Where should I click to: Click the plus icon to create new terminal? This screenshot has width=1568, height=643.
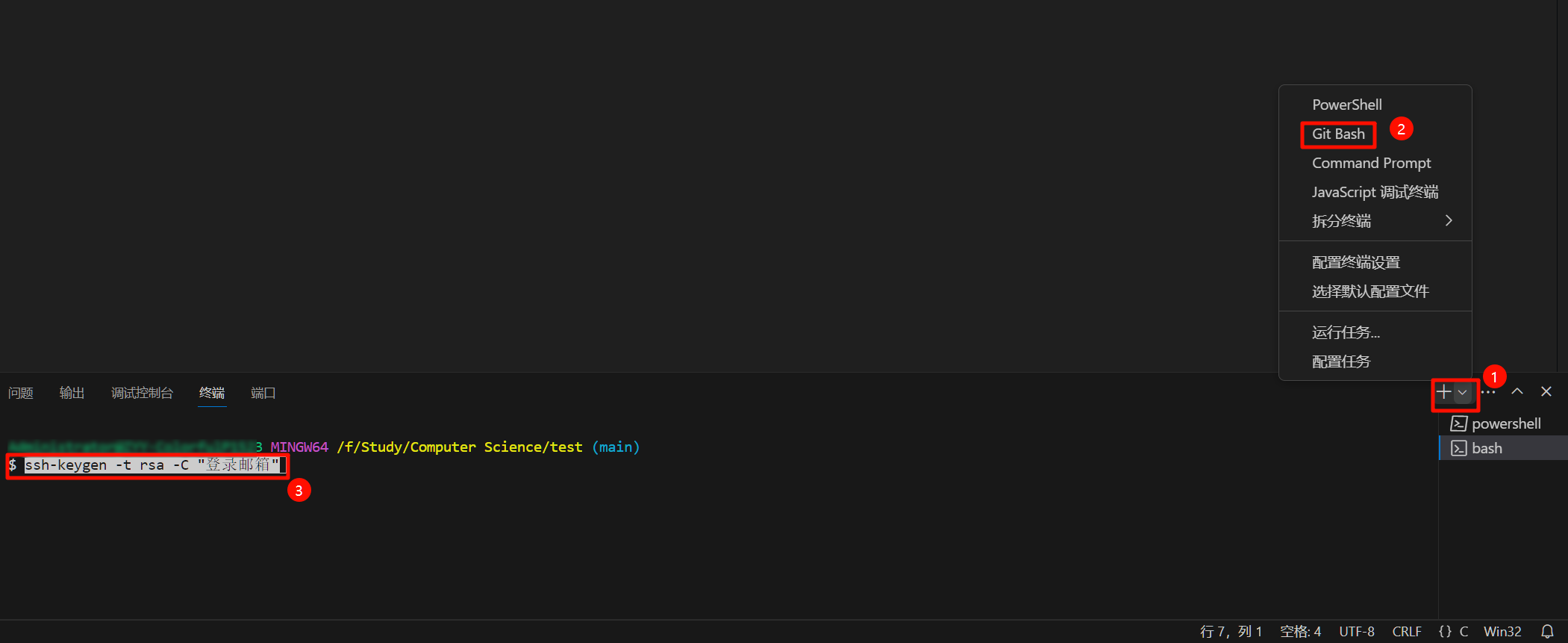[1444, 392]
